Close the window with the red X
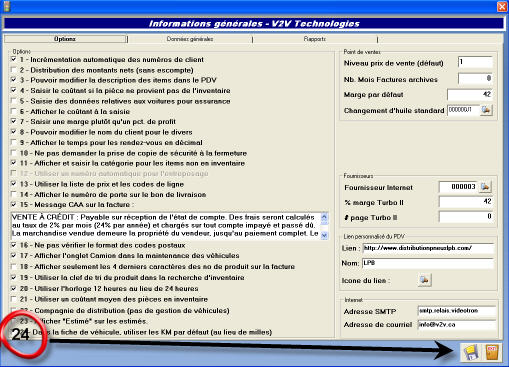 pyautogui.click(x=502, y=6)
